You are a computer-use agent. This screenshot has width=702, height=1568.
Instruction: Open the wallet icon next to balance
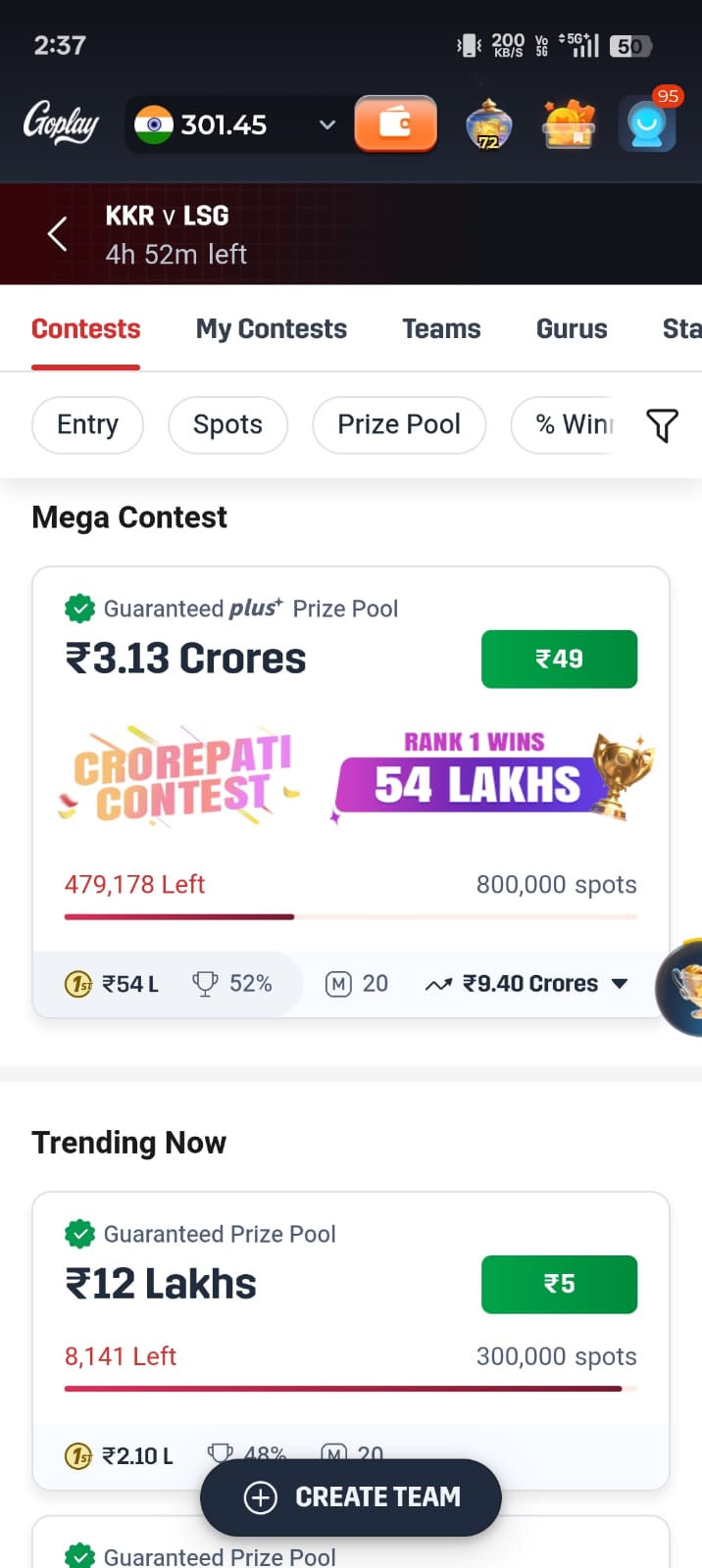click(396, 124)
